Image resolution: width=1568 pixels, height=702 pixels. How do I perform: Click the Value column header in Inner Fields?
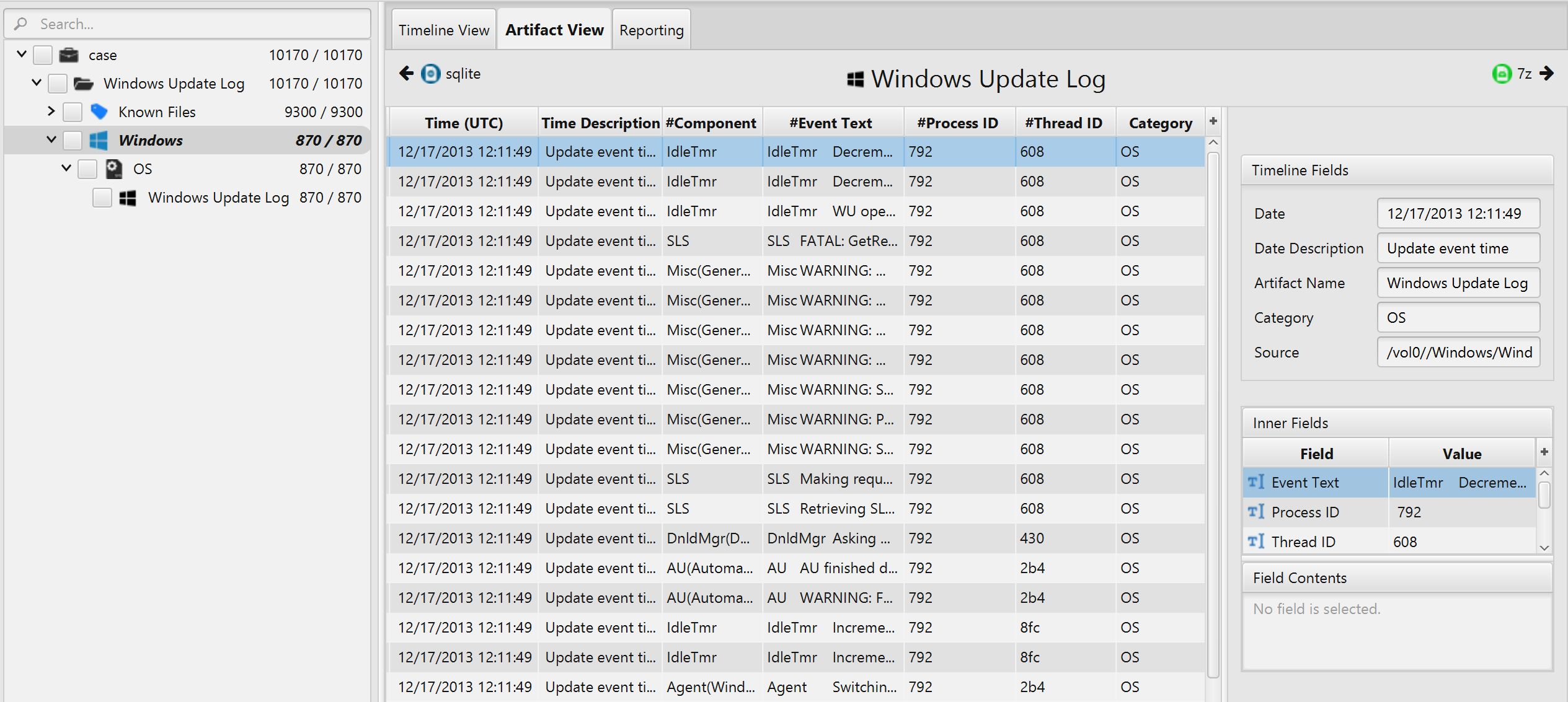point(1461,454)
